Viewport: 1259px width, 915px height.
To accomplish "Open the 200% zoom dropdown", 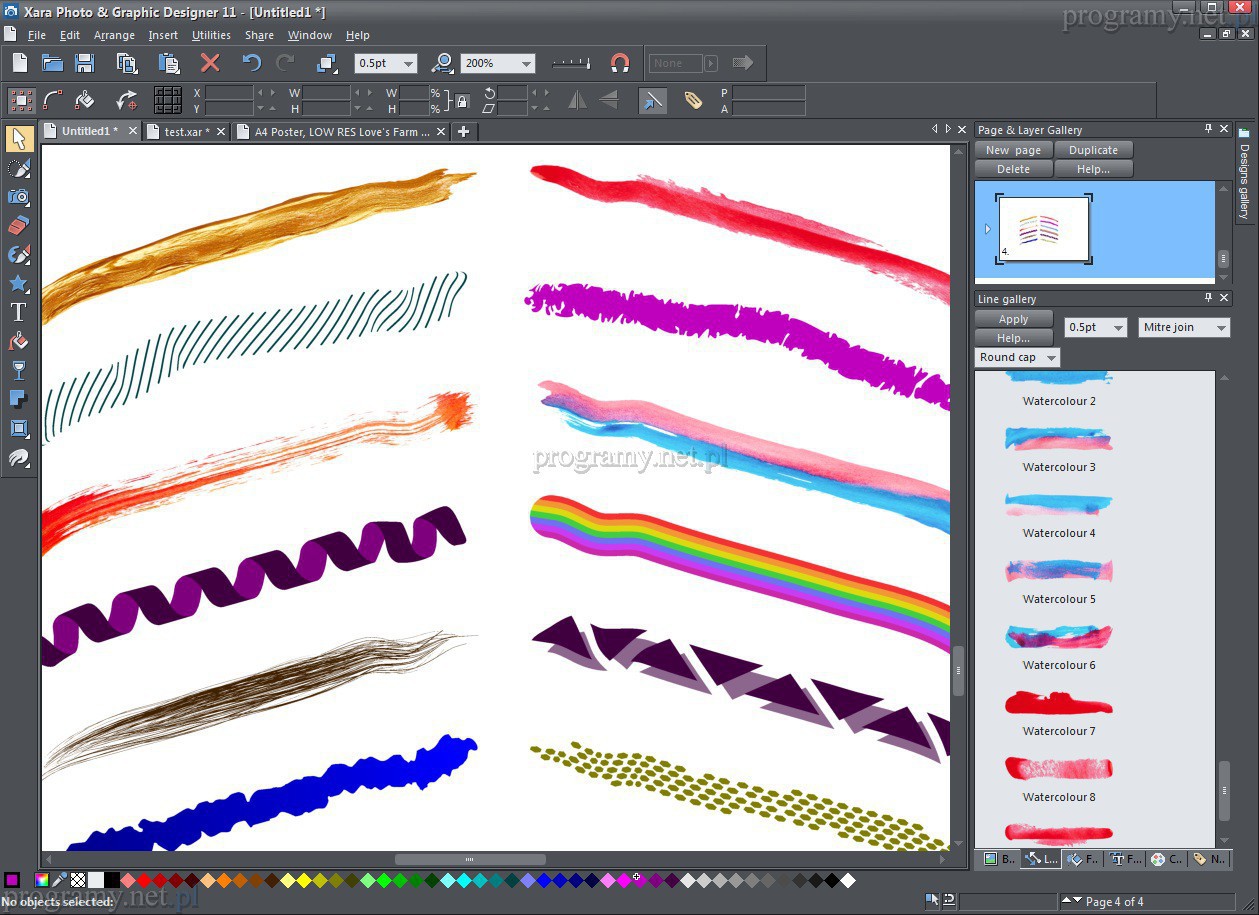I will pyautogui.click(x=526, y=63).
